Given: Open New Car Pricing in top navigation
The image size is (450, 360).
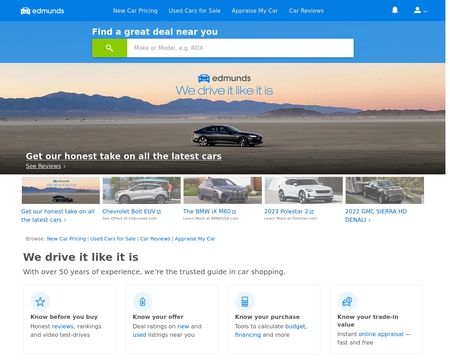Looking at the screenshot, I should (x=135, y=11).
